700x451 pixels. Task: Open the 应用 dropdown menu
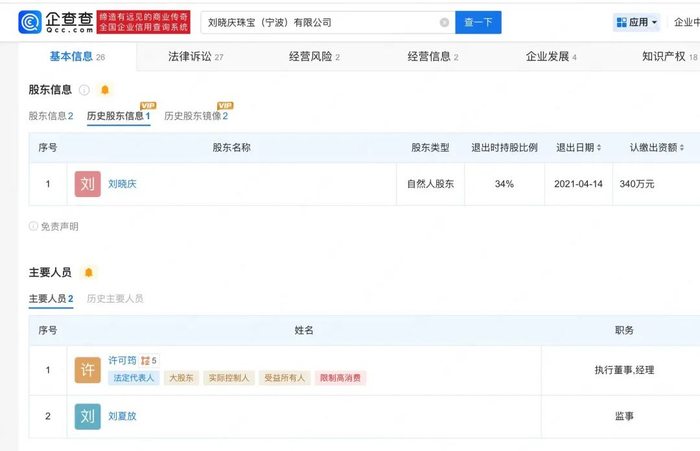pos(637,22)
